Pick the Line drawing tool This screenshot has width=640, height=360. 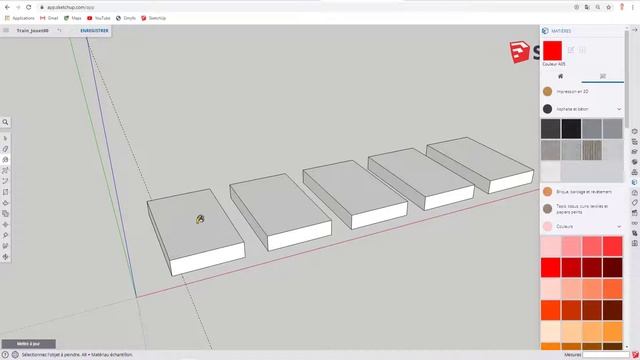(x=5, y=170)
